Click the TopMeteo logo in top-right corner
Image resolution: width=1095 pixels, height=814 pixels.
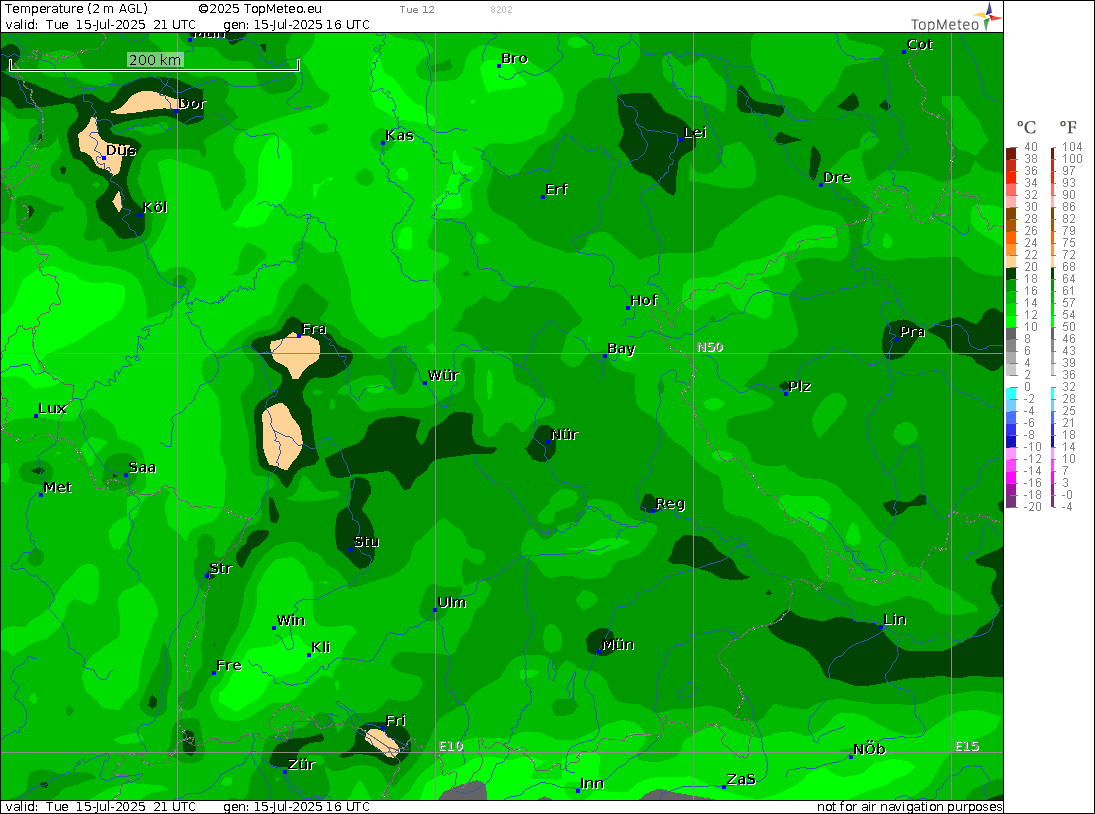pos(956,18)
